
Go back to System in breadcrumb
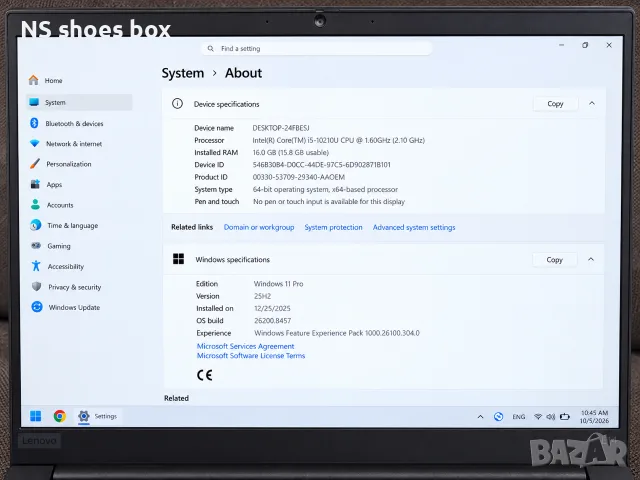click(183, 73)
